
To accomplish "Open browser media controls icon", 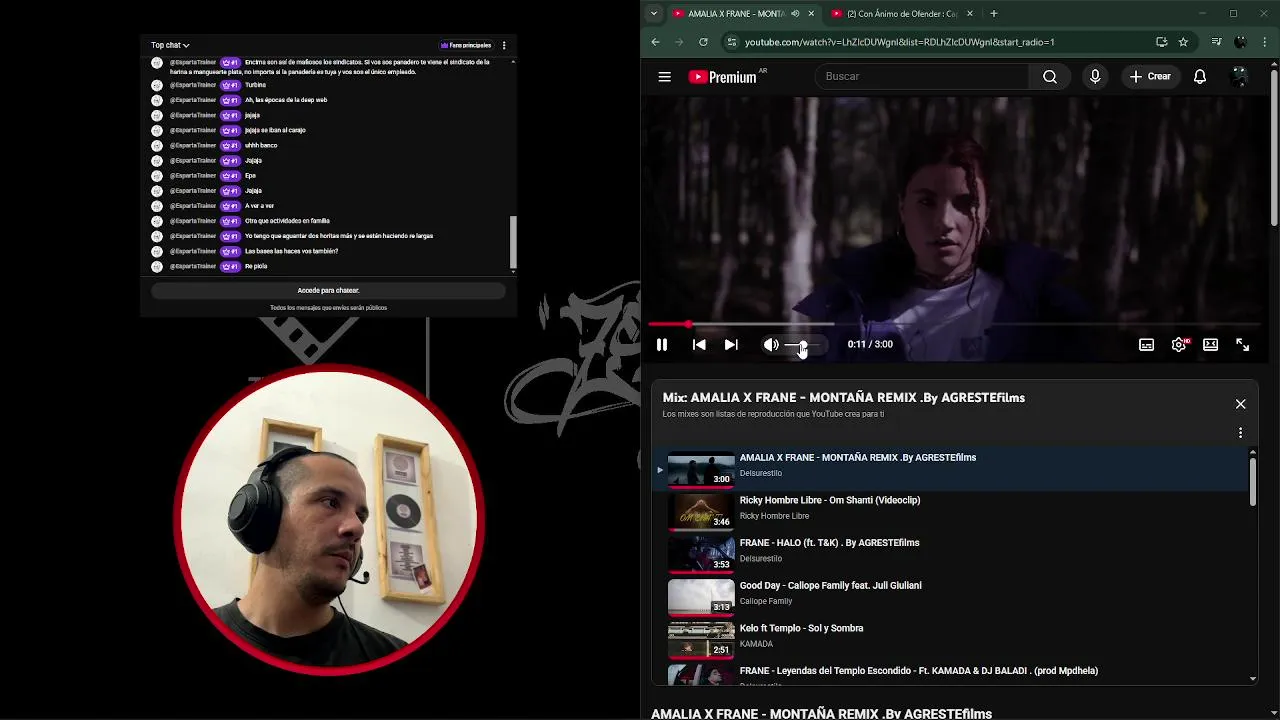I will [x=1216, y=42].
